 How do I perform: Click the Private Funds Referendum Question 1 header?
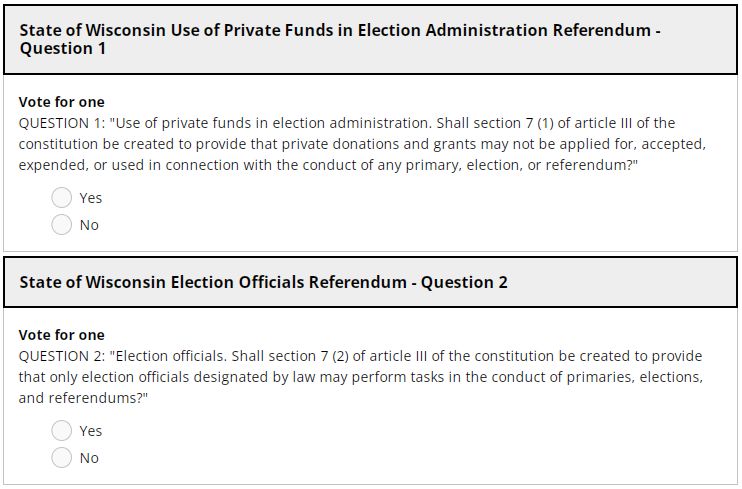340,39
